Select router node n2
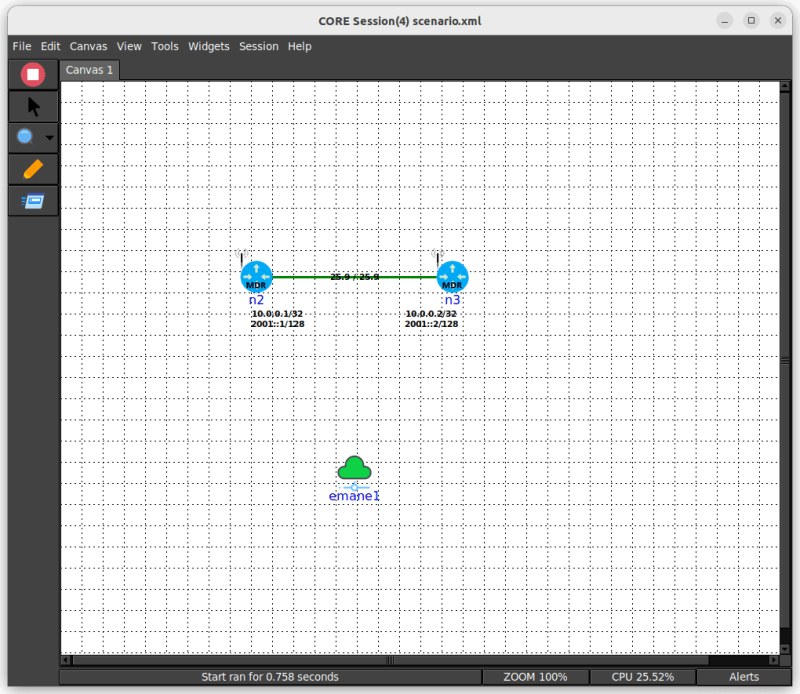 [256, 276]
